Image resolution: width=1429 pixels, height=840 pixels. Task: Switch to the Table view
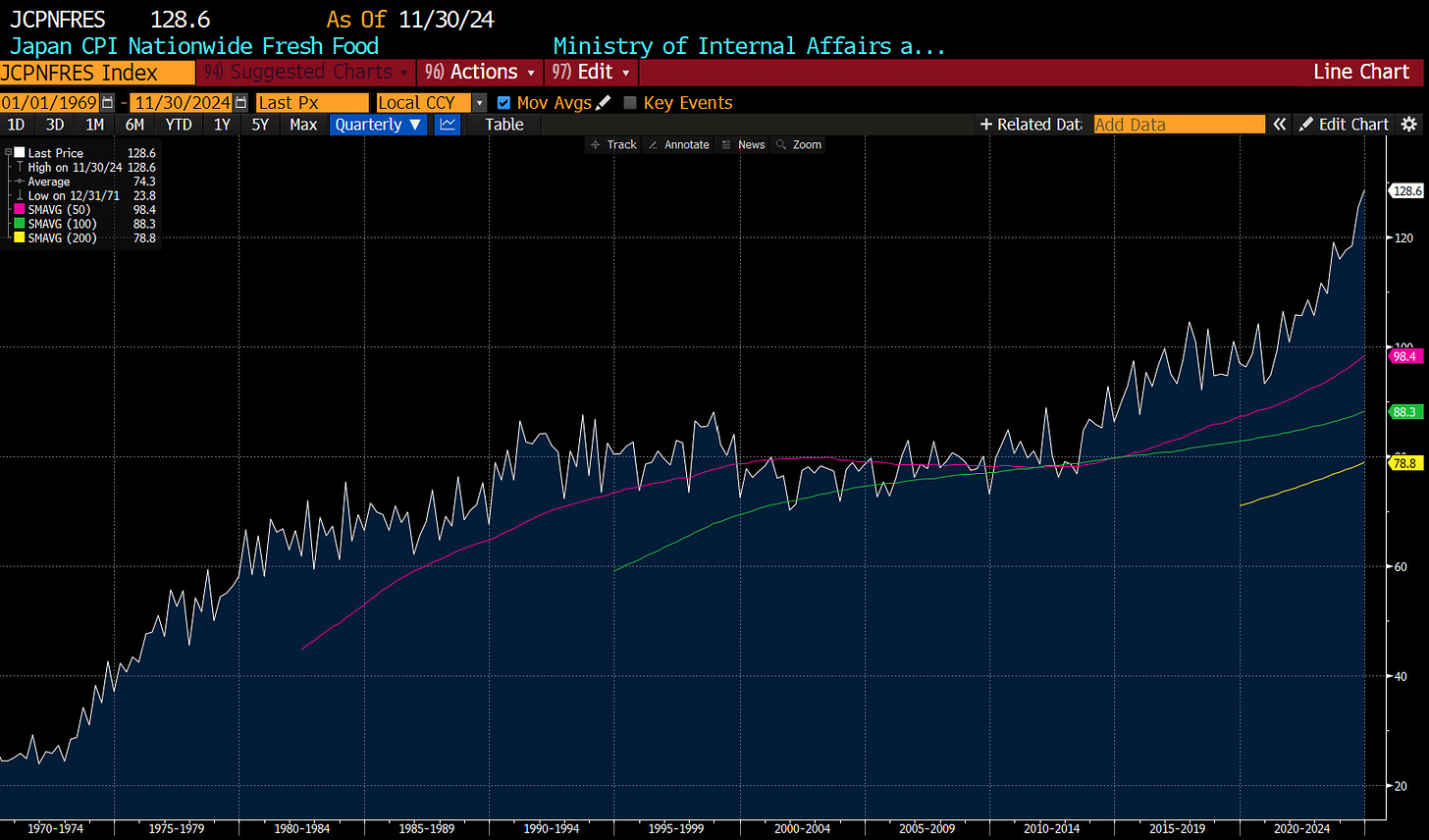pos(504,125)
